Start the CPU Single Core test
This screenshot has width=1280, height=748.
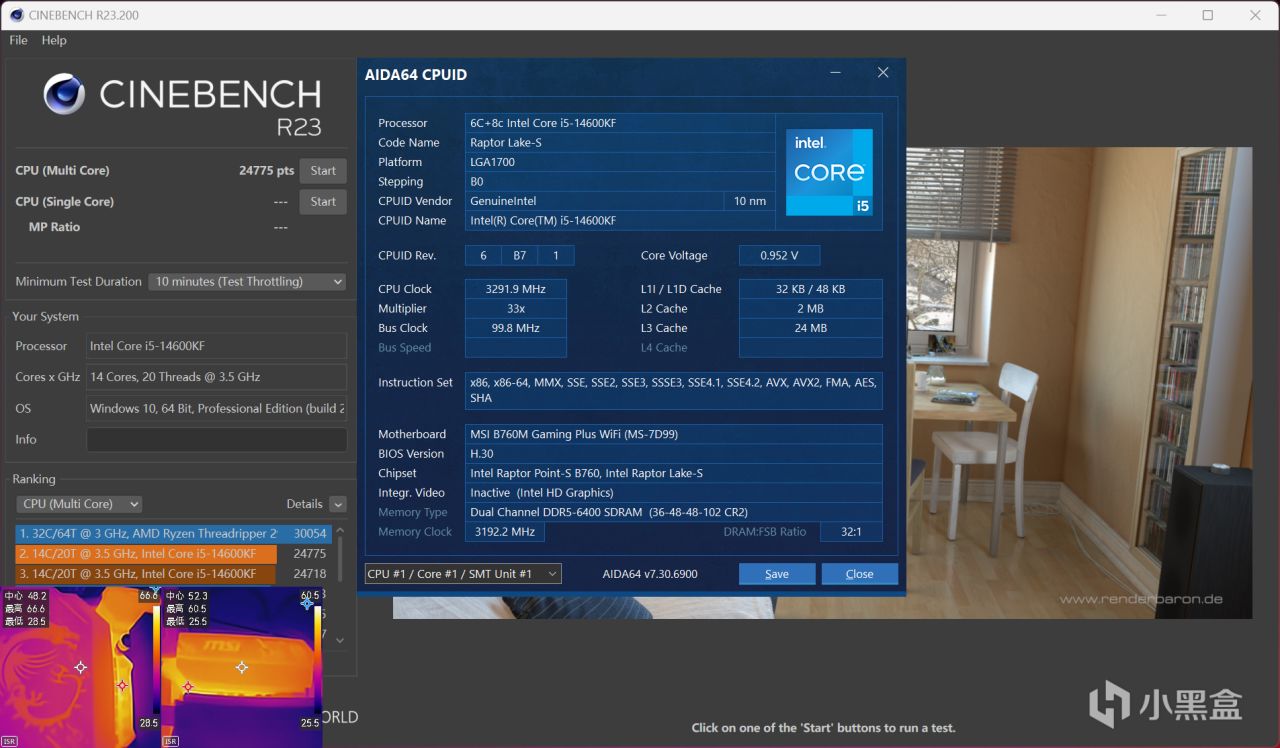click(x=323, y=202)
